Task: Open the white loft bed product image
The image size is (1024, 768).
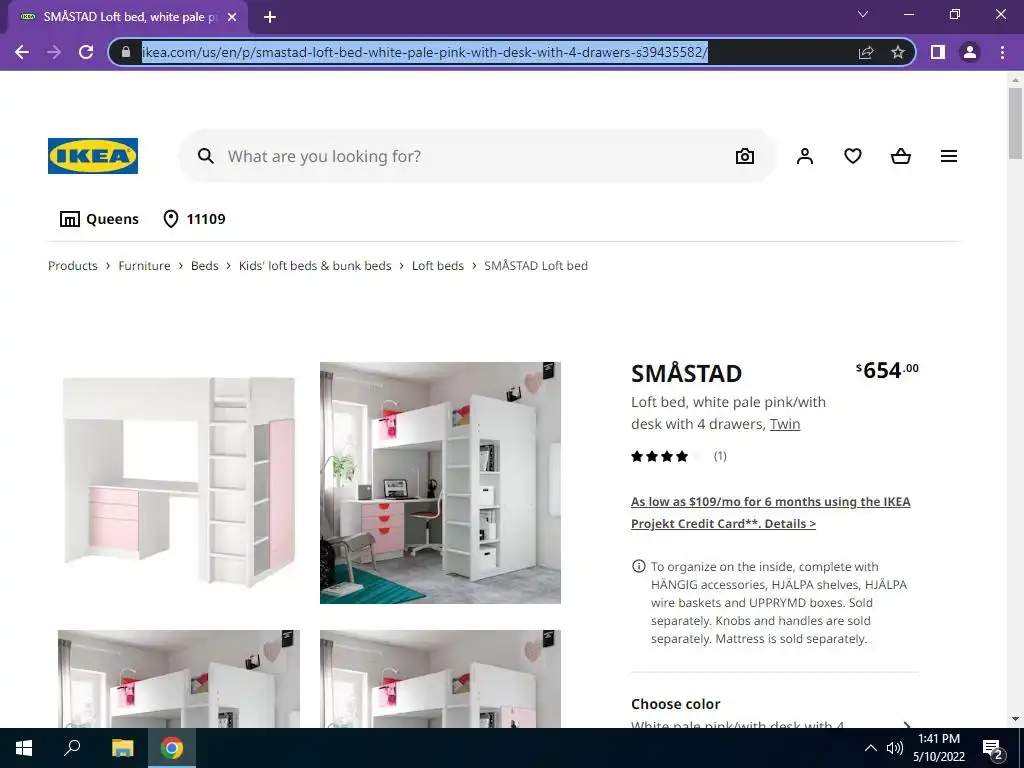Action: pos(179,483)
